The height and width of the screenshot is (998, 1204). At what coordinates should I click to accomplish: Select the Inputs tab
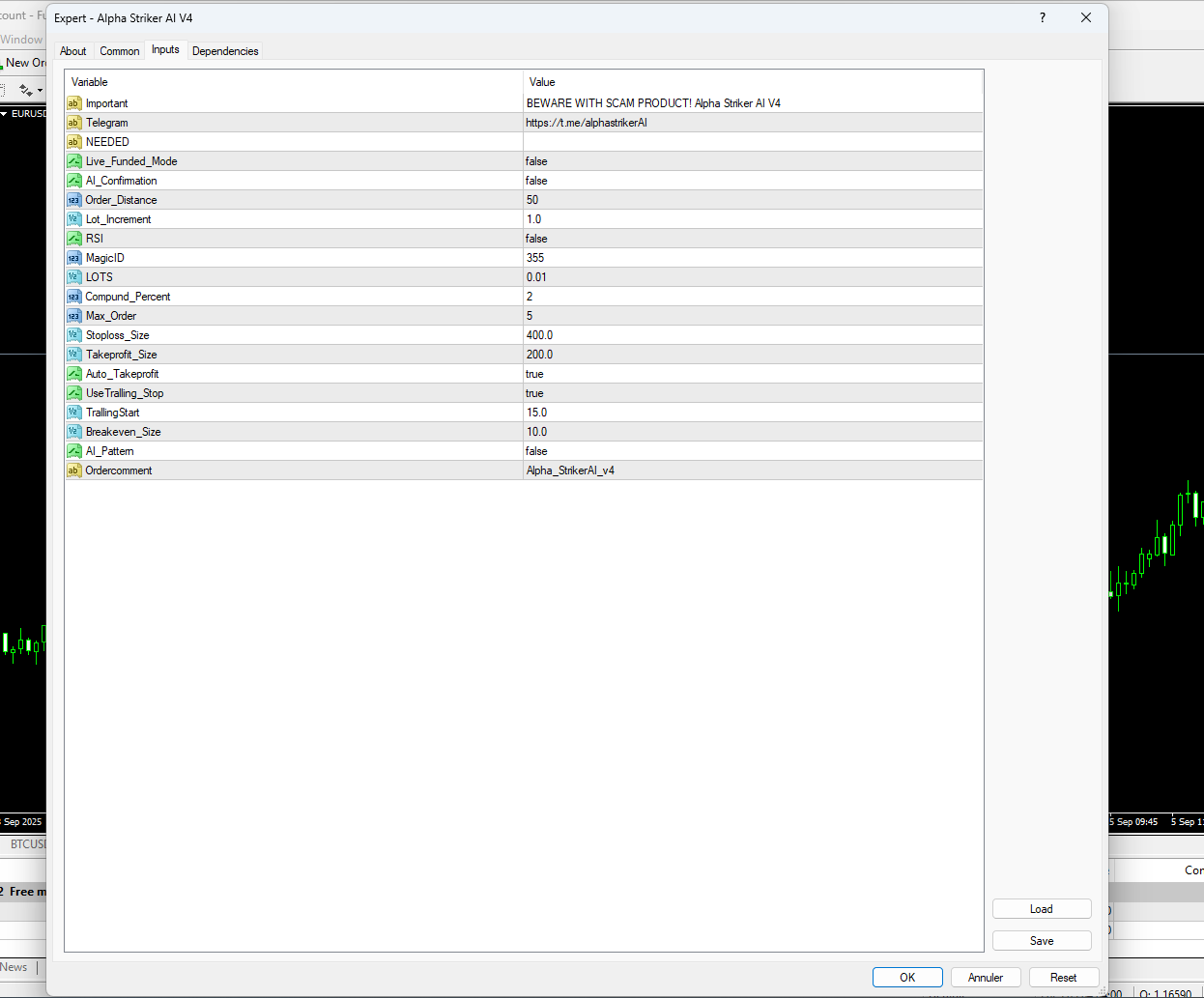coord(165,49)
